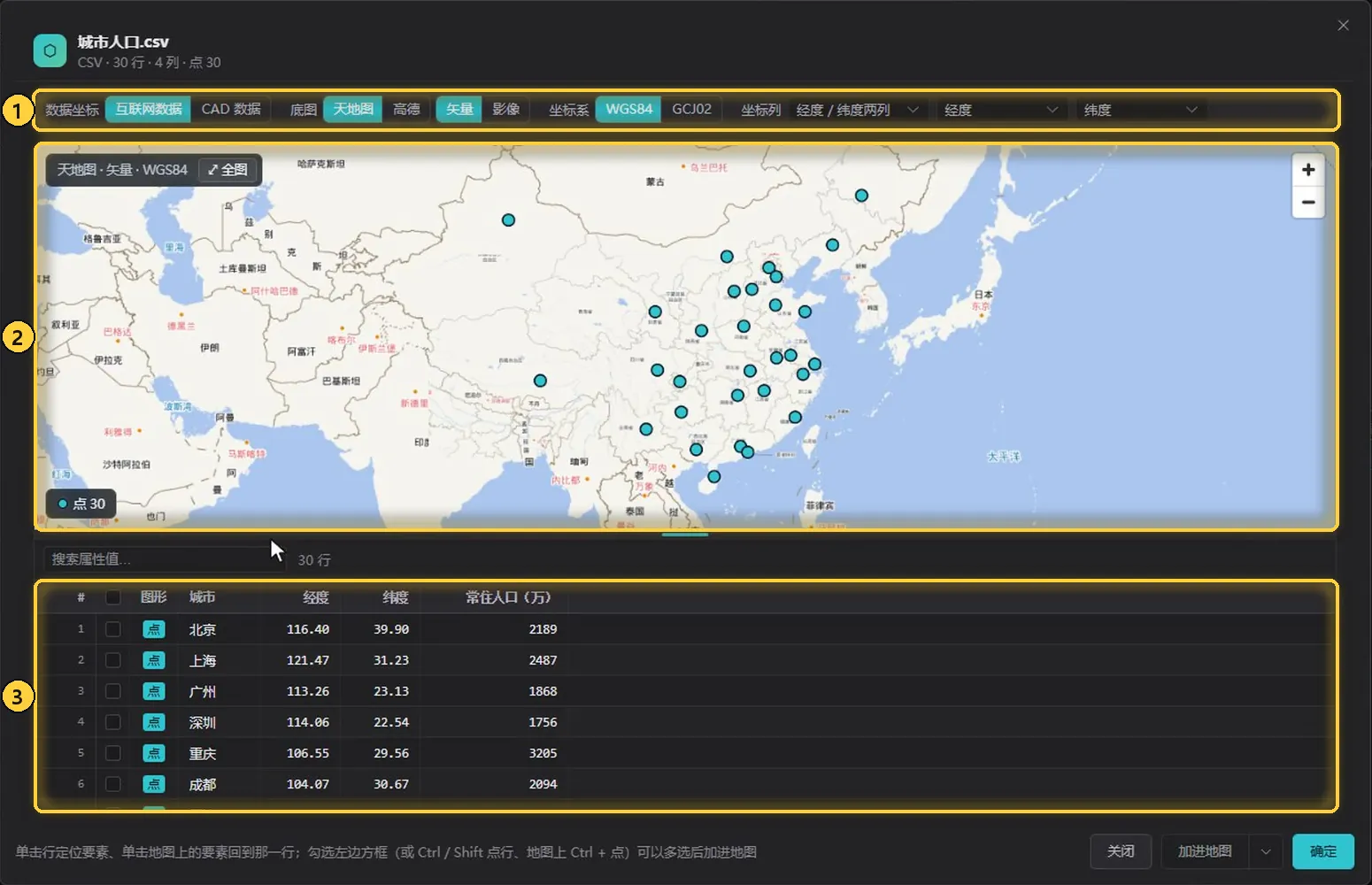Click the 点 30 legend badge on map

coord(81,504)
